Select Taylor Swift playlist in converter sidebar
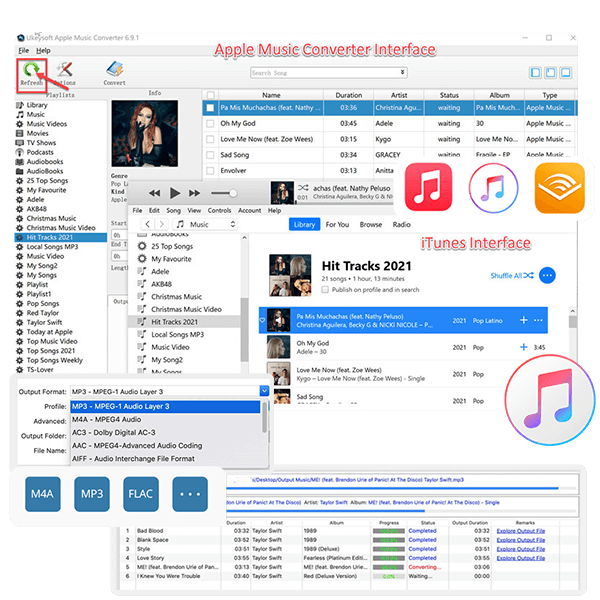600x600 pixels. tap(44, 322)
